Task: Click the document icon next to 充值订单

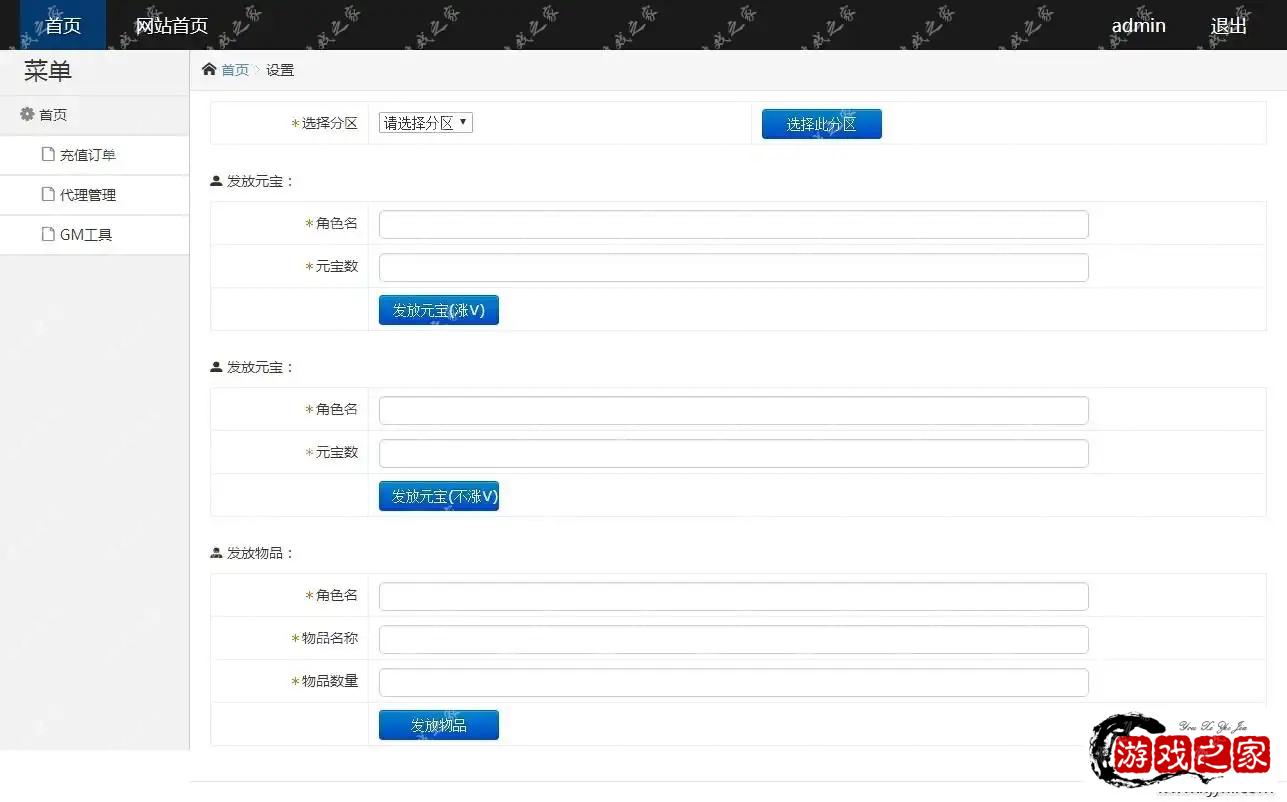Action: click(48, 154)
